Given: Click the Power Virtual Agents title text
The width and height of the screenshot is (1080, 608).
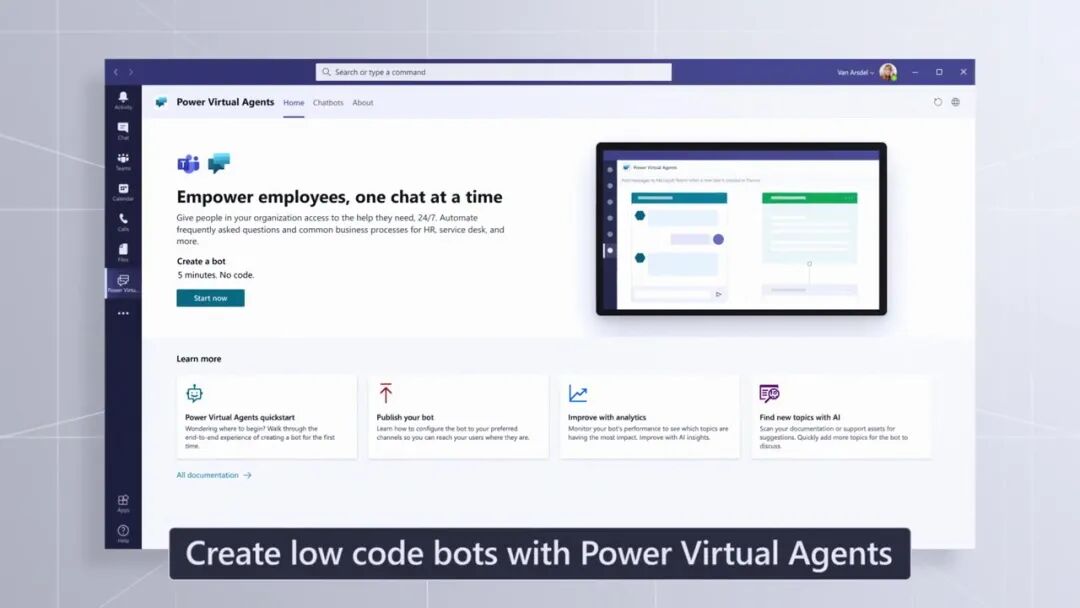Looking at the screenshot, I should click(225, 102).
